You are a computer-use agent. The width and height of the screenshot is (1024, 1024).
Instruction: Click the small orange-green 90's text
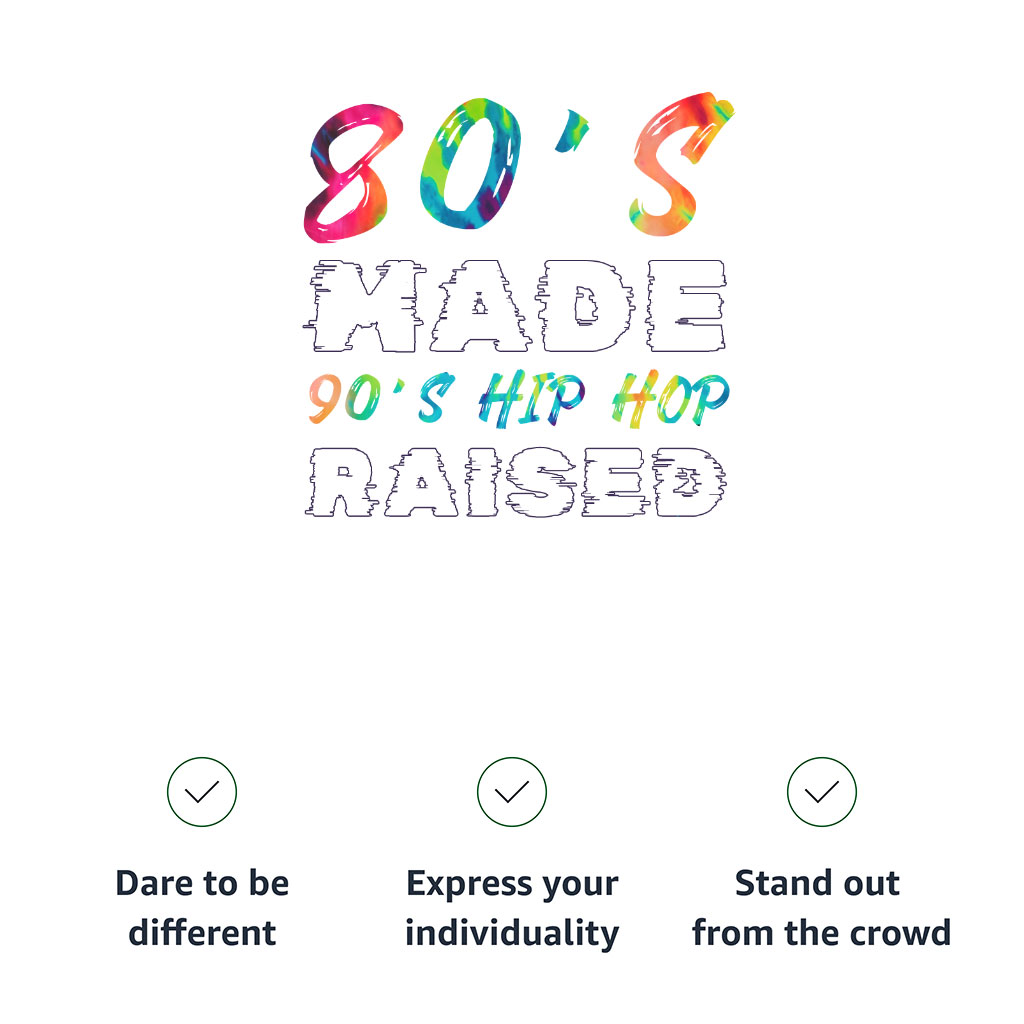click(381, 398)
